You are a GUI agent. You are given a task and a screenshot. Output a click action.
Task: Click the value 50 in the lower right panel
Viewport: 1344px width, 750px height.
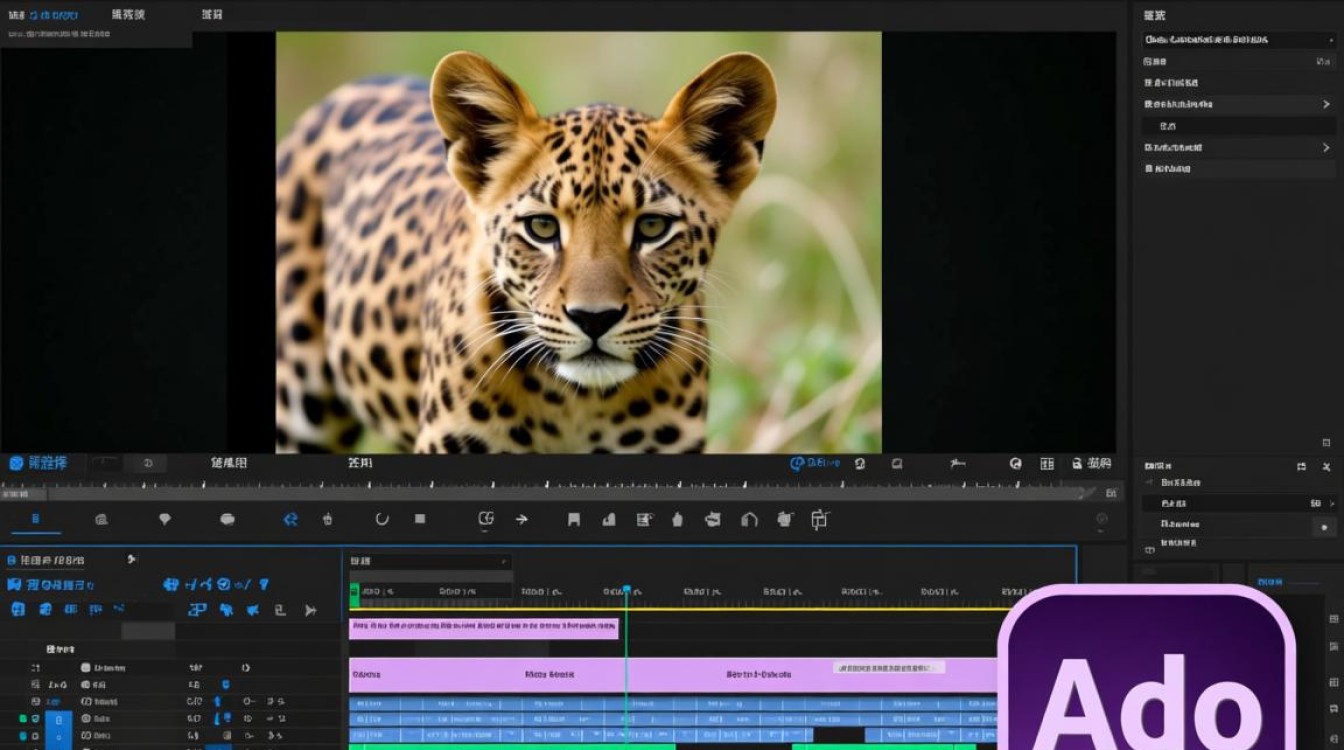point(1315,503)
